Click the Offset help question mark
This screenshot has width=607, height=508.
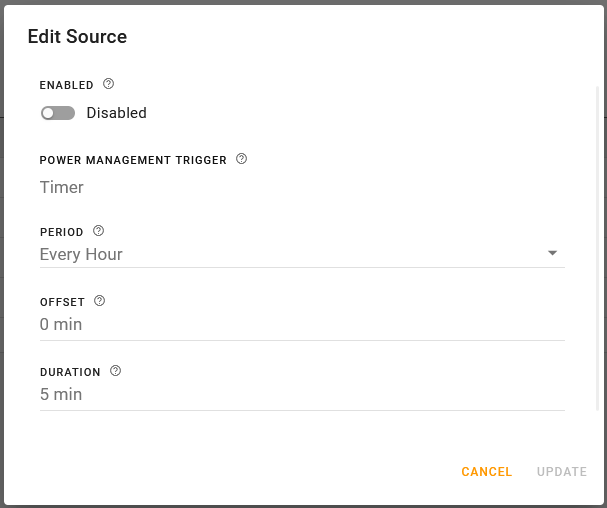pyautogui.click(x=99, y=301)
